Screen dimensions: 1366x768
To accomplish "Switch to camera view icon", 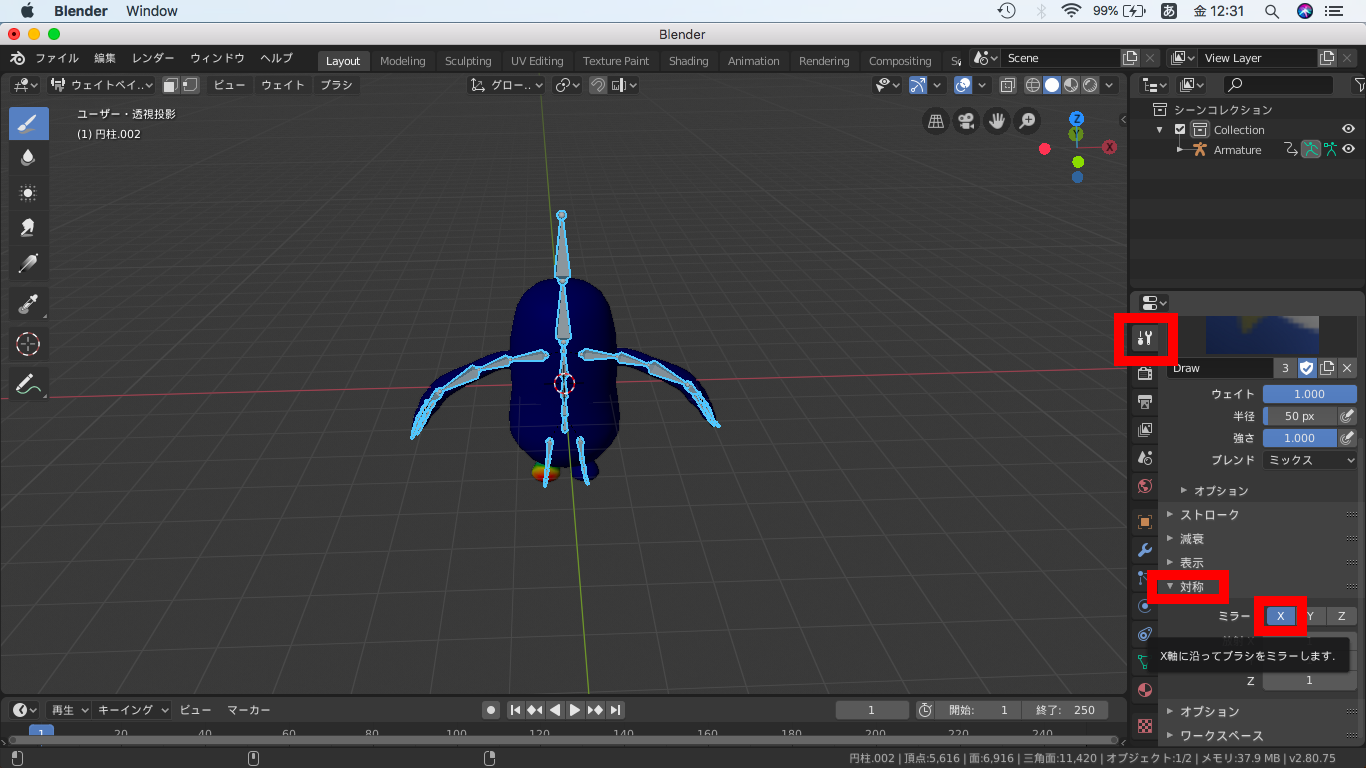I will [x=966, y=121].
